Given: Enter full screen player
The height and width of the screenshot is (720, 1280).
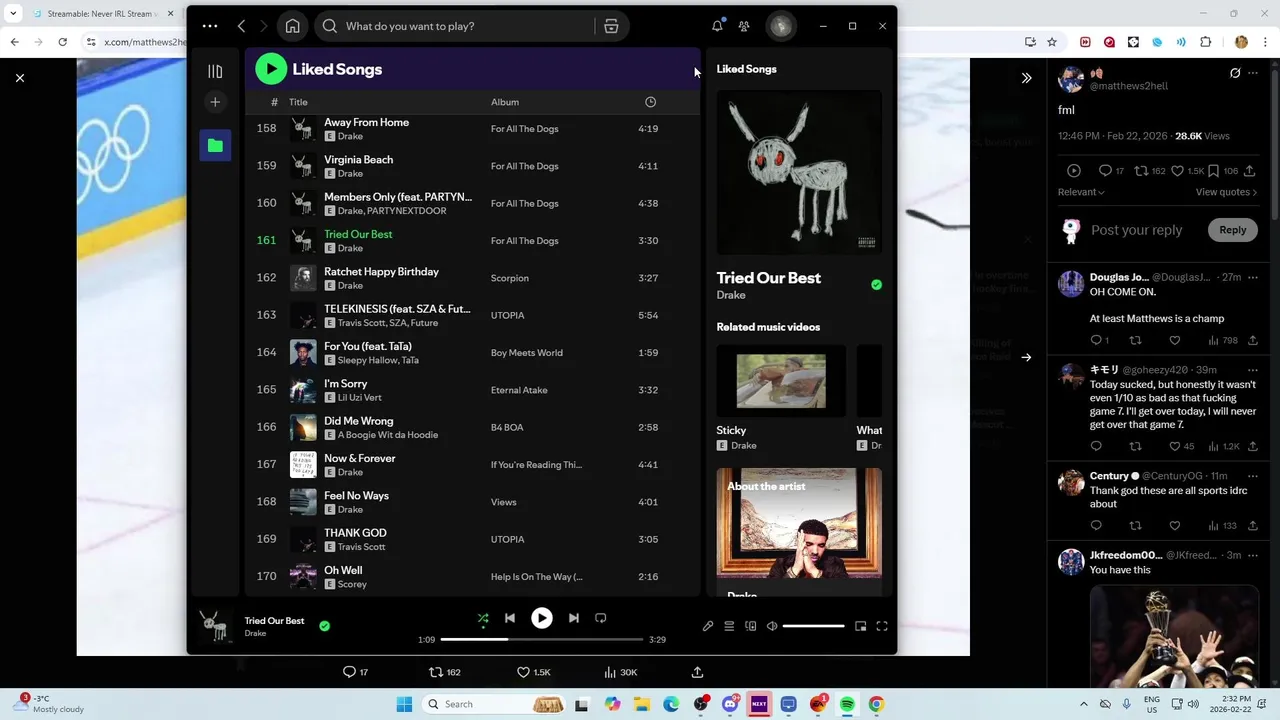Looking at the screenshot, I should tap(882, 626).
